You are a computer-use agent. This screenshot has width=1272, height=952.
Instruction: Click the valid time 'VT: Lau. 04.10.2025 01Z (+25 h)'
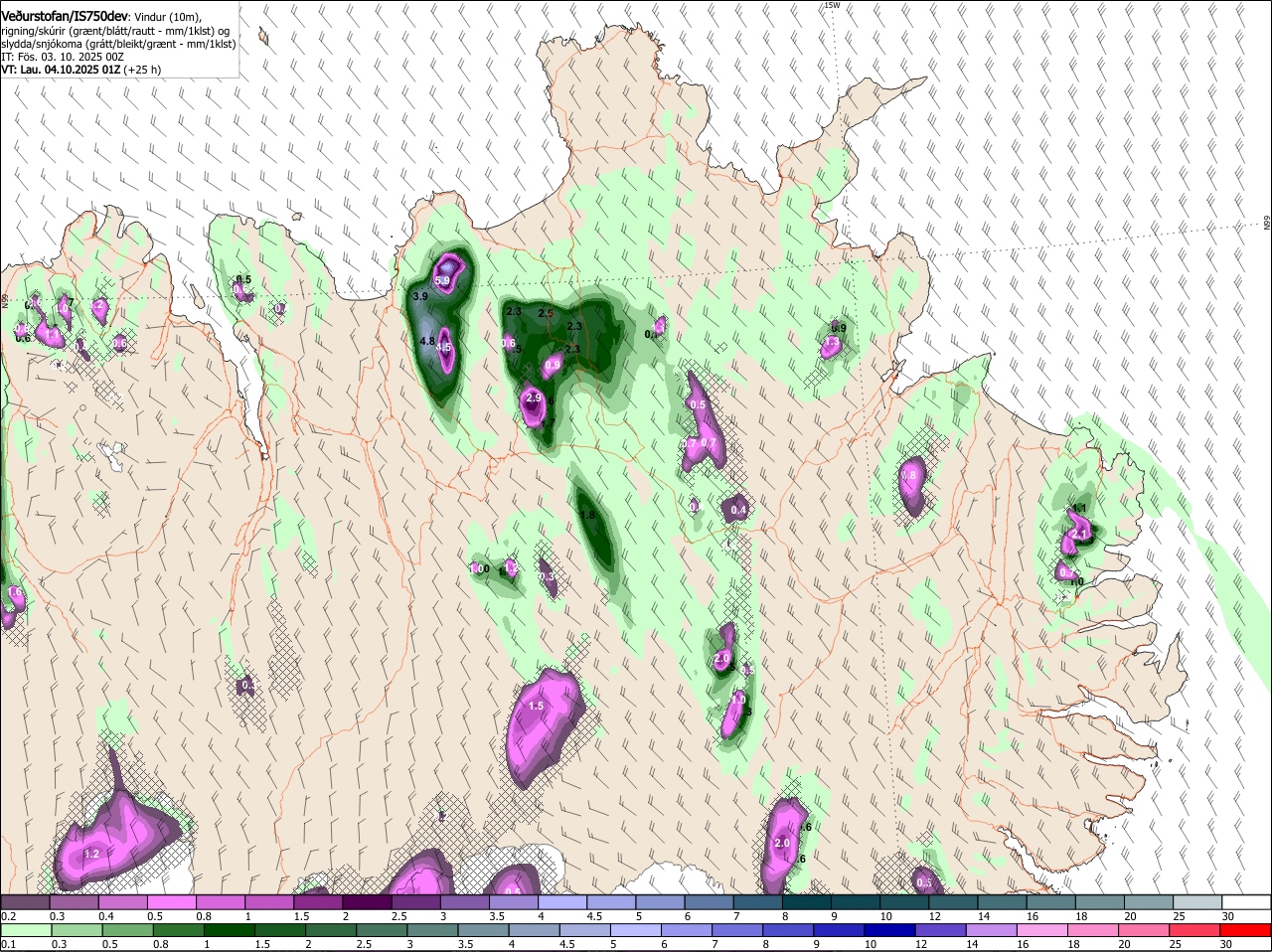coord(80,70)
